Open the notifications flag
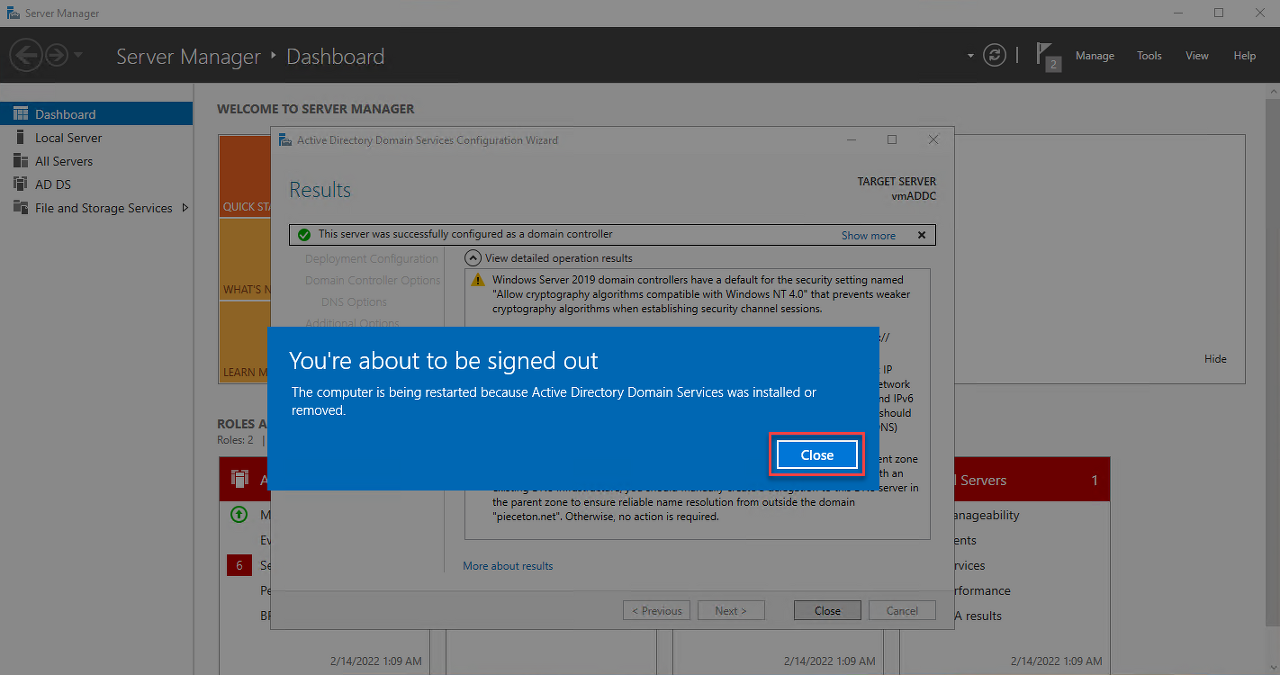This screenshot has width=1280, height=675. coord(1047,55)
